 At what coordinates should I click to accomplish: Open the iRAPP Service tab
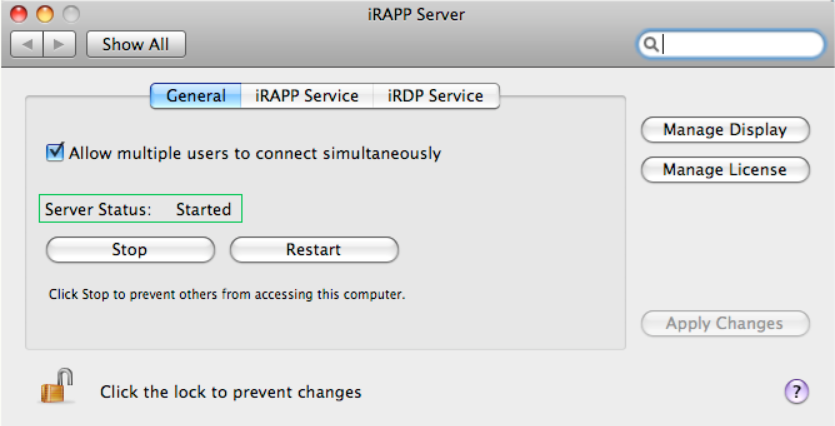tap(307, 96)
